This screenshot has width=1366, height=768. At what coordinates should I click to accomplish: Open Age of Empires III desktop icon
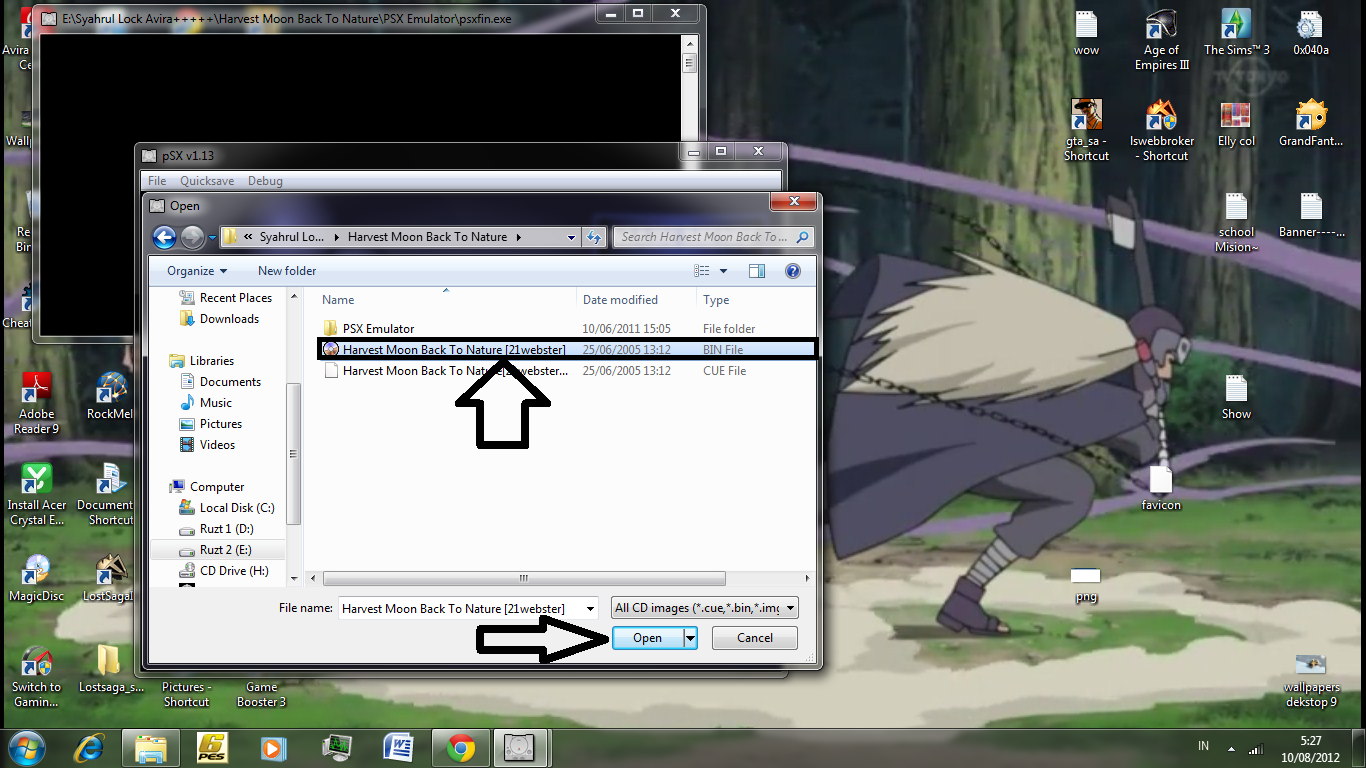click(x=1161, y=40)
